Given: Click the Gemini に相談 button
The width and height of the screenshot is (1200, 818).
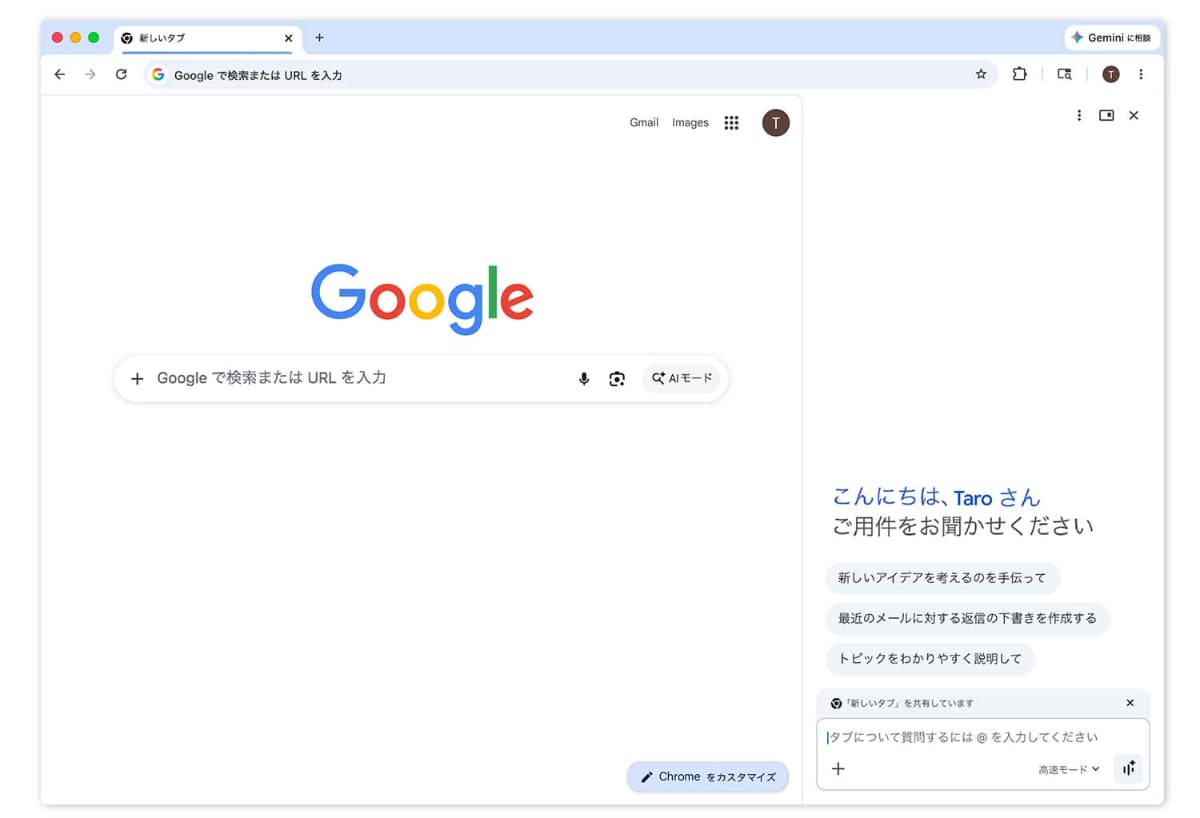Looking at the screenshot, I should pyautogui.click(x=1111, y=37).
